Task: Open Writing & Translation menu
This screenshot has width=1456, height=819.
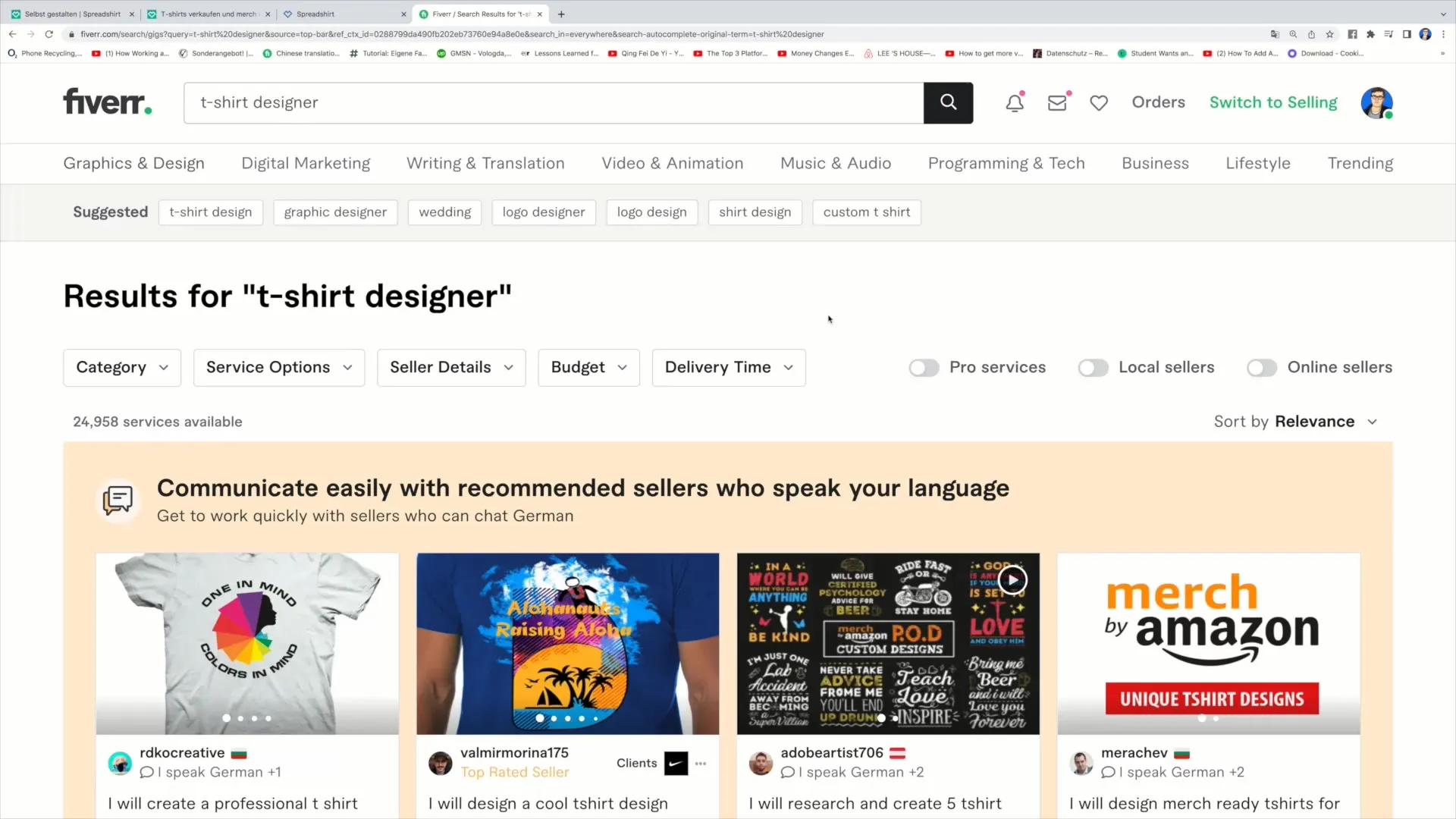Action: click(485, 163)
